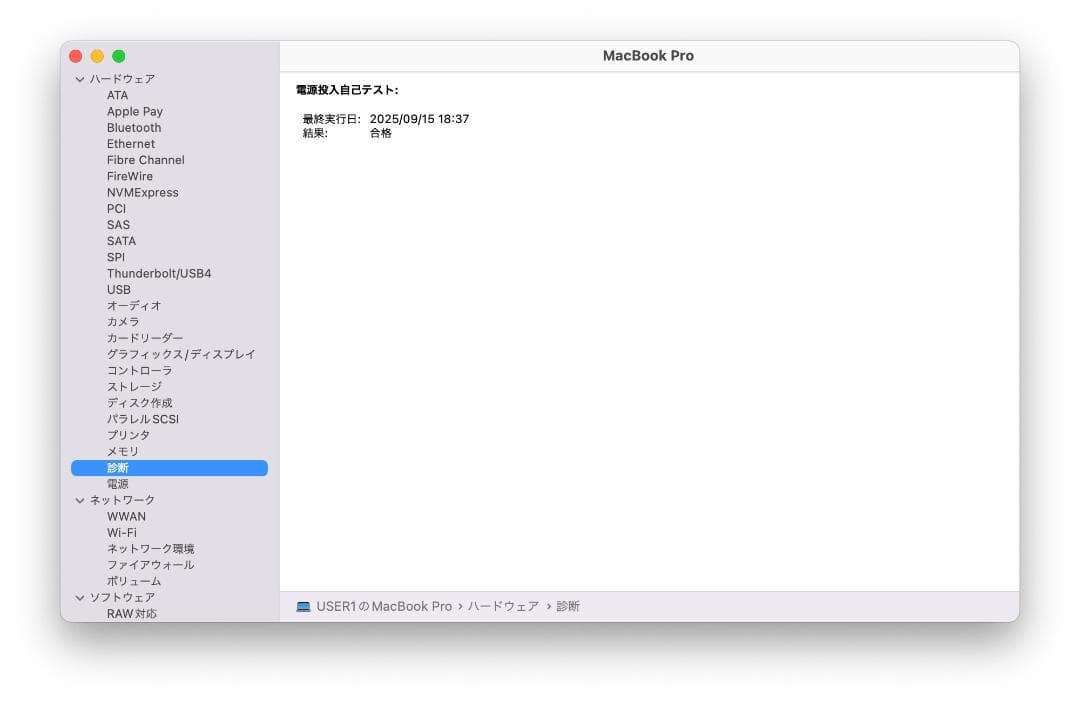Image resolution: width=1080 pixels, height=702 pixels.
Task: Open the NVMExpress section
Action: click(144, 192)
